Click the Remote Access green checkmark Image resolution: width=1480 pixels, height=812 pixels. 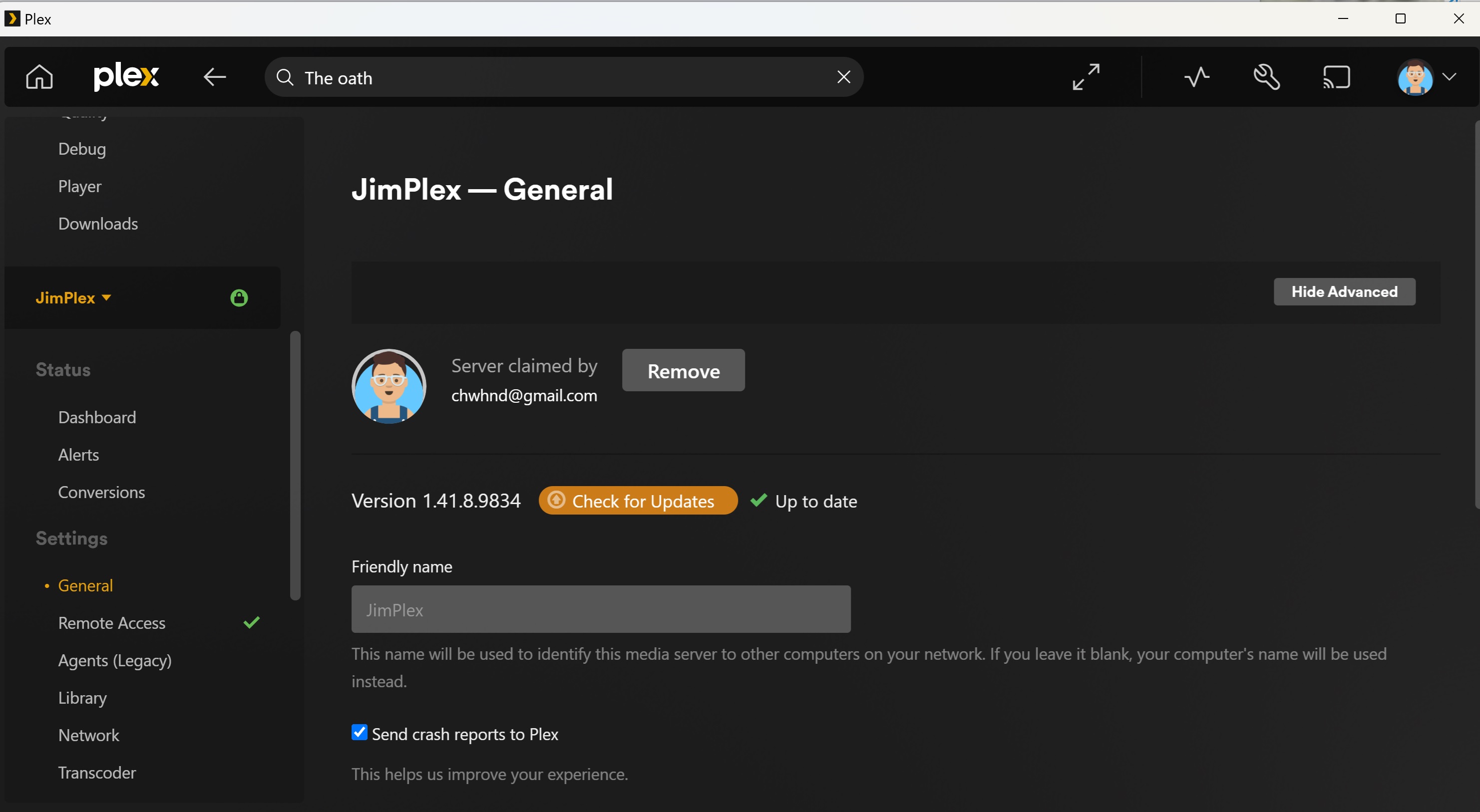pos(252,622)
